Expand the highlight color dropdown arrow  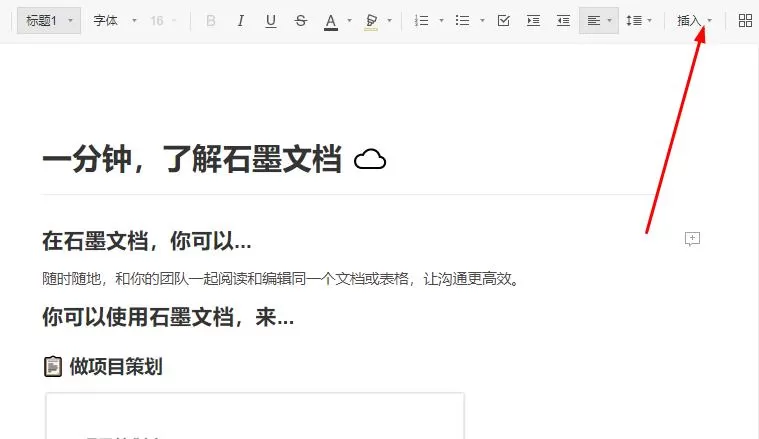tap(389, 21)
